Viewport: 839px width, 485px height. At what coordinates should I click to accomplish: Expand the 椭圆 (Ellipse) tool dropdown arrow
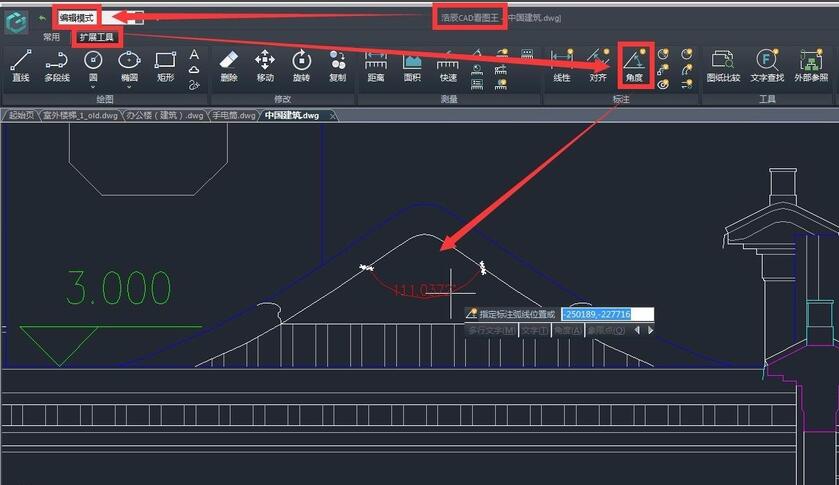pos(129,85)
